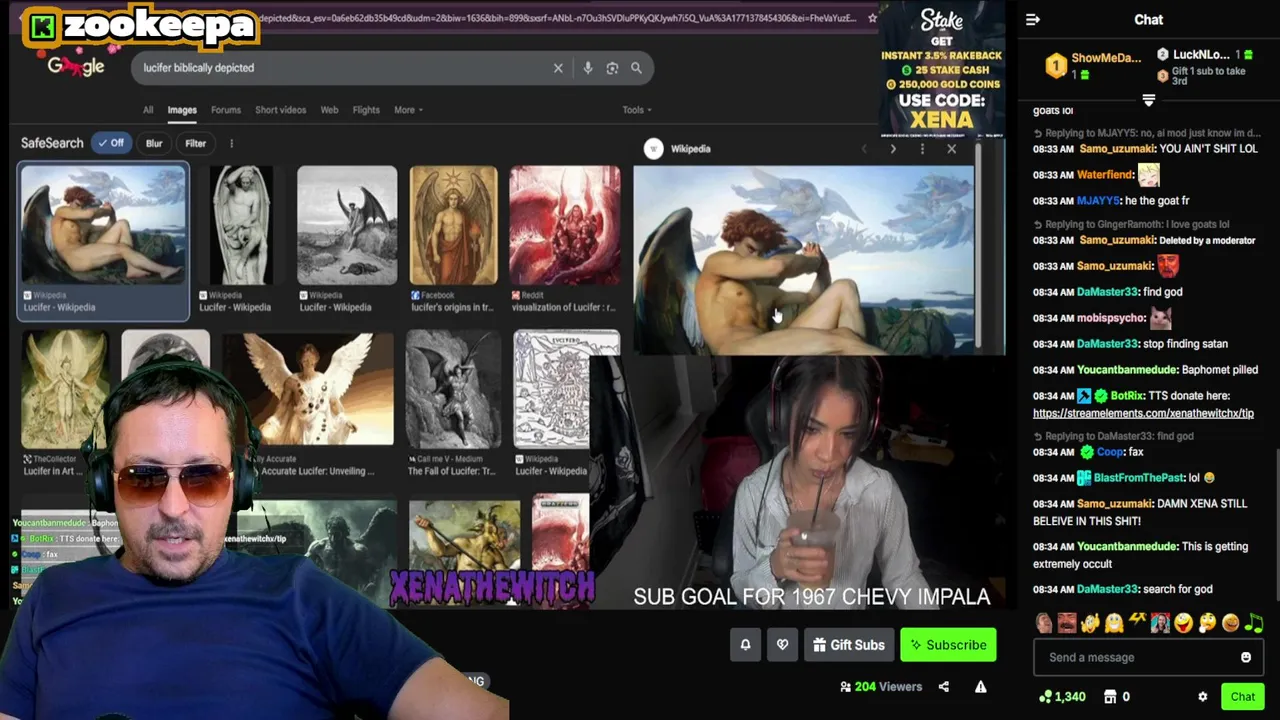The image size is (1280, 720).
Task: Open the chat shop store icon
Action: (x=1110, y=697)
